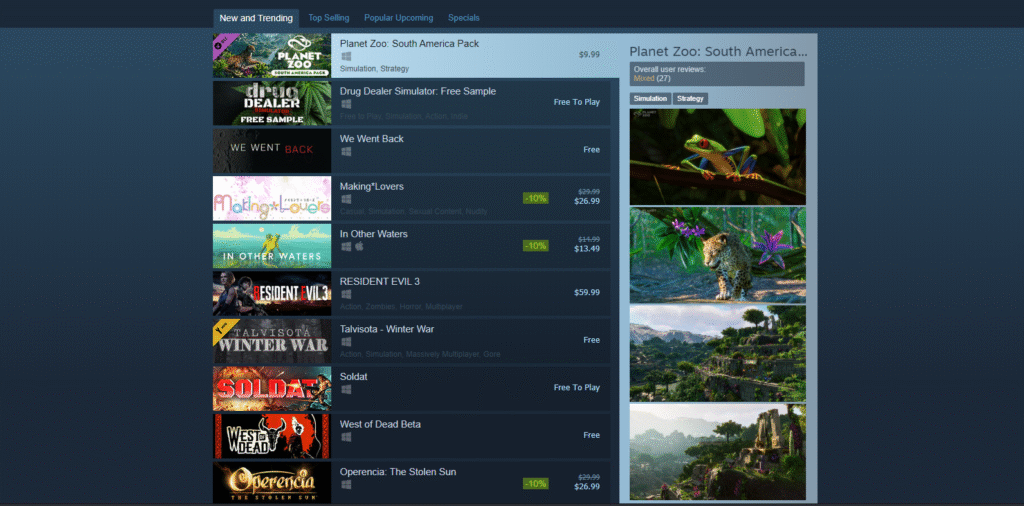
Task: Click Windows icon under Operencia: The Stolen Sun
Action: coord(346,484)
